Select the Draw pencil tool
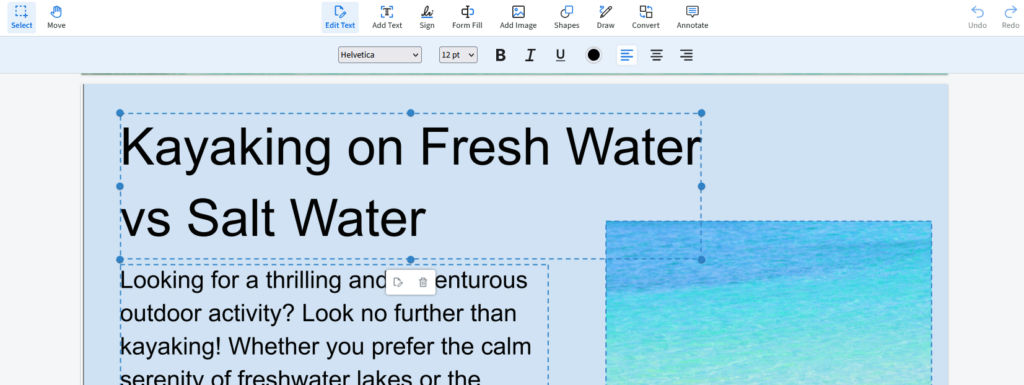This screenshot has width=1024, height=385. click(x=605, y=18)
